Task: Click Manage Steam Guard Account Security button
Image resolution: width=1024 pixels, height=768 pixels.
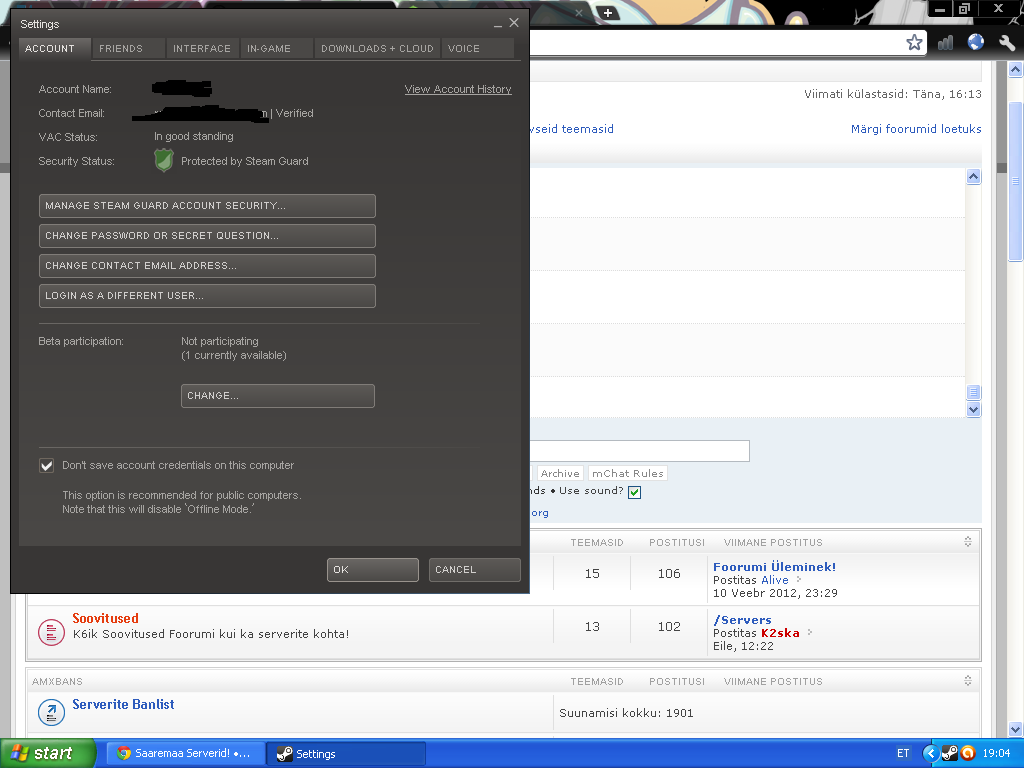Action: tap(207, 206)
